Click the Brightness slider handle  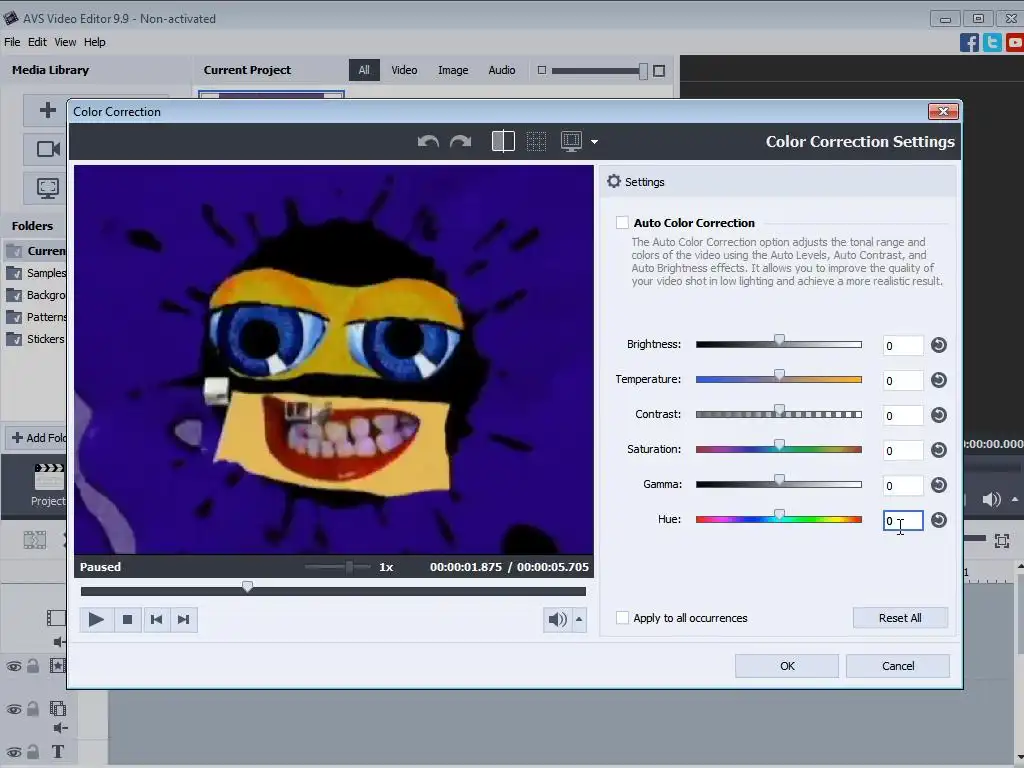point(779,340)
